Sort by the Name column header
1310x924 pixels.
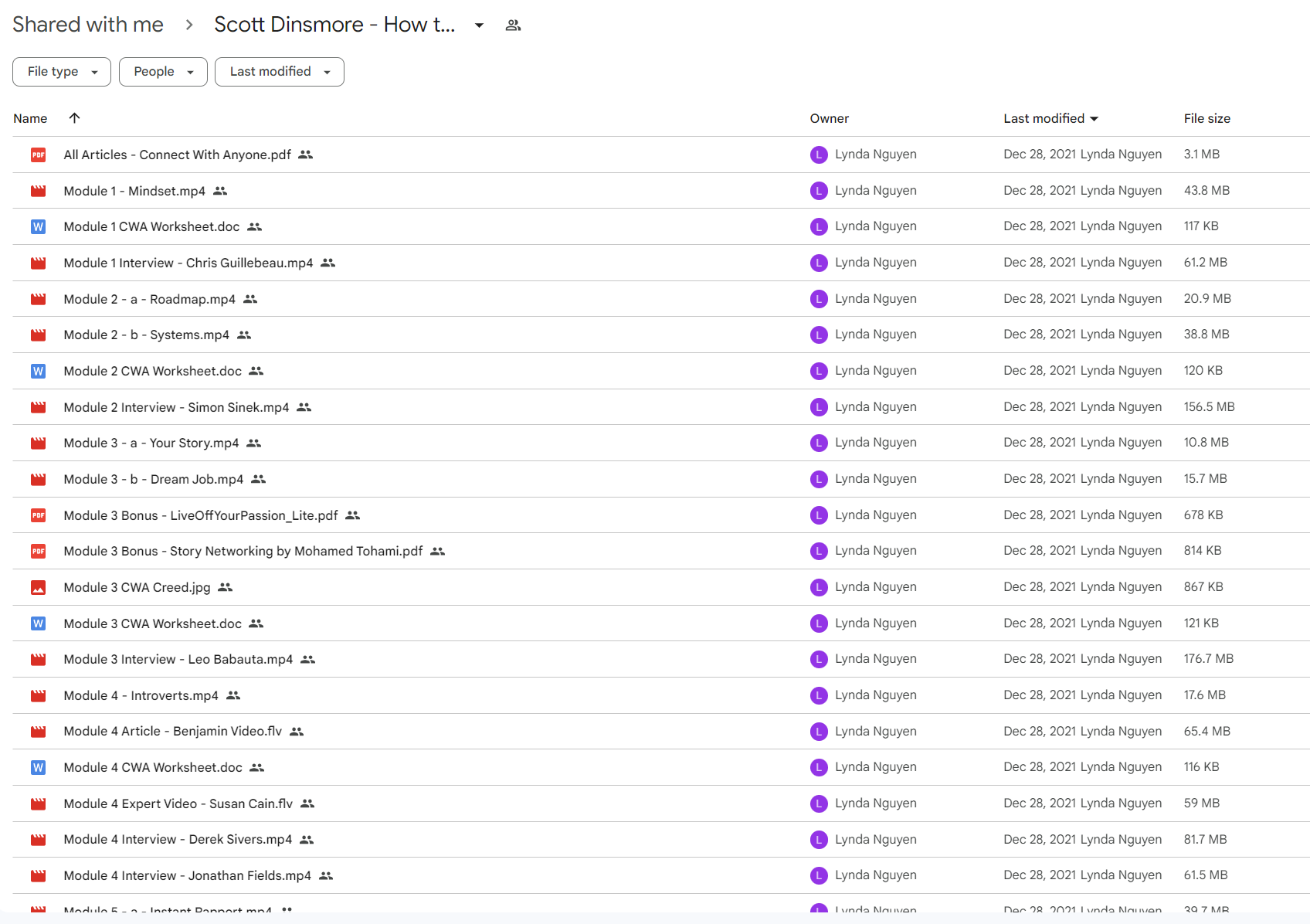pyautogui.click(x=30, y=118)
